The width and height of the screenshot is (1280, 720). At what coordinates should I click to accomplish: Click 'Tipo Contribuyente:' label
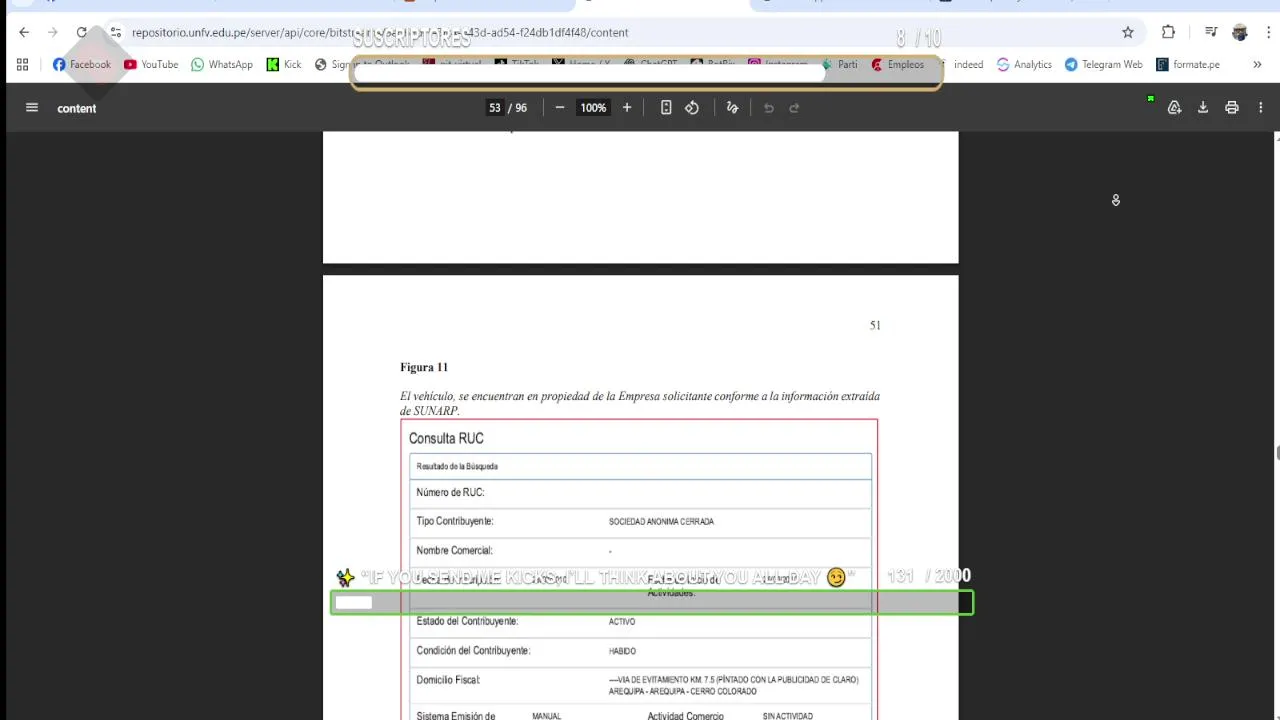pos(455,521)
